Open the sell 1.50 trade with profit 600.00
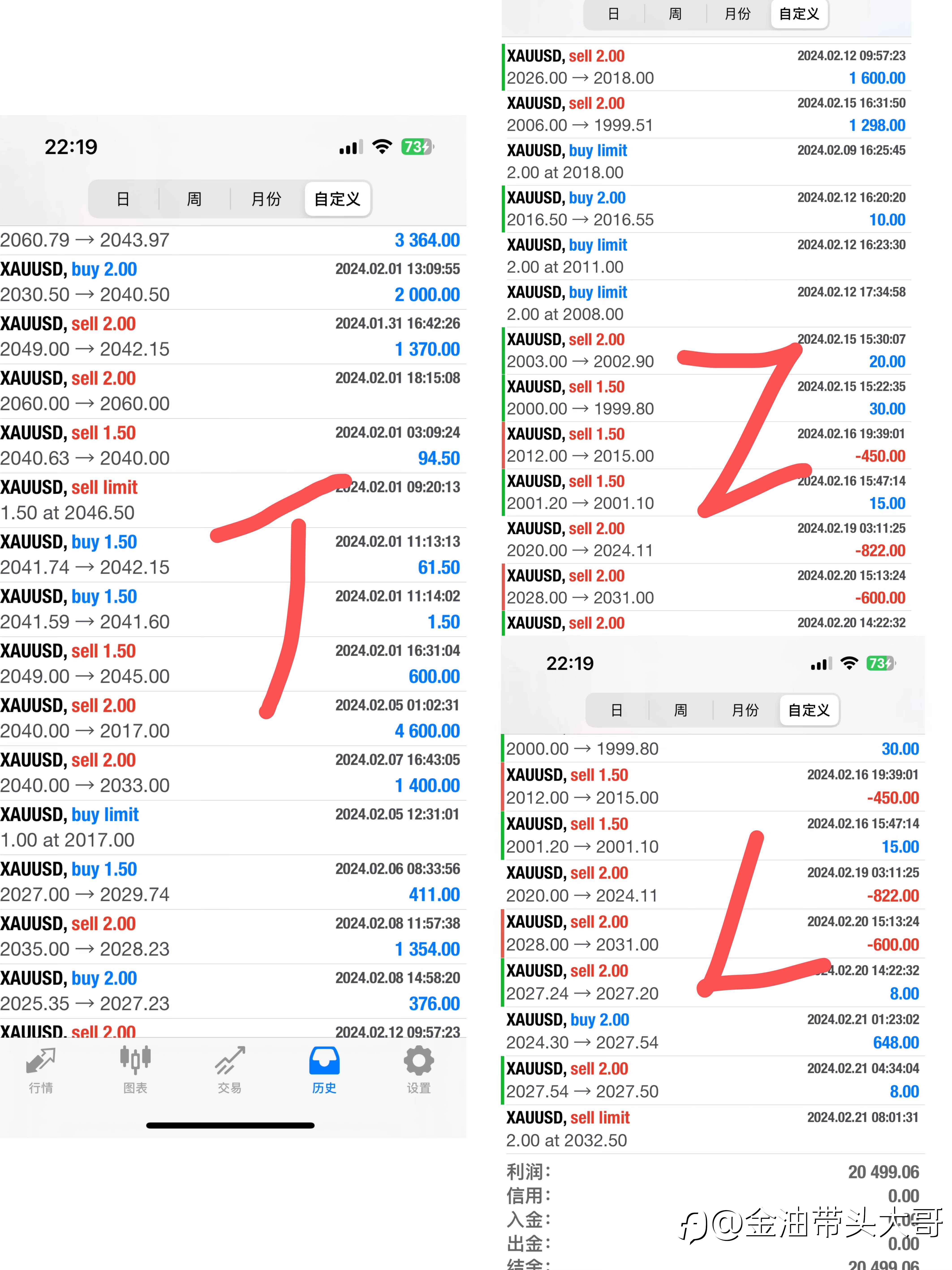 233,664
